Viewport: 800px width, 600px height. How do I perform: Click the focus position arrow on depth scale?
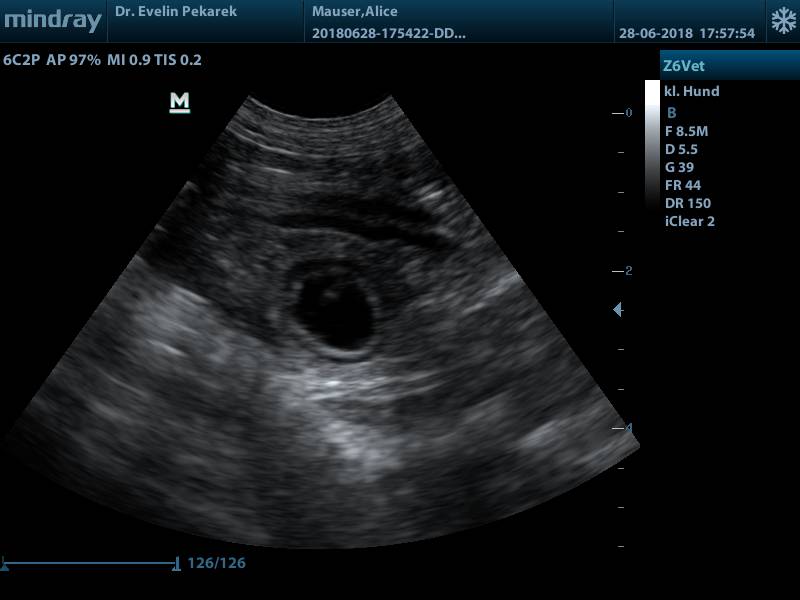tap(617, 309)
